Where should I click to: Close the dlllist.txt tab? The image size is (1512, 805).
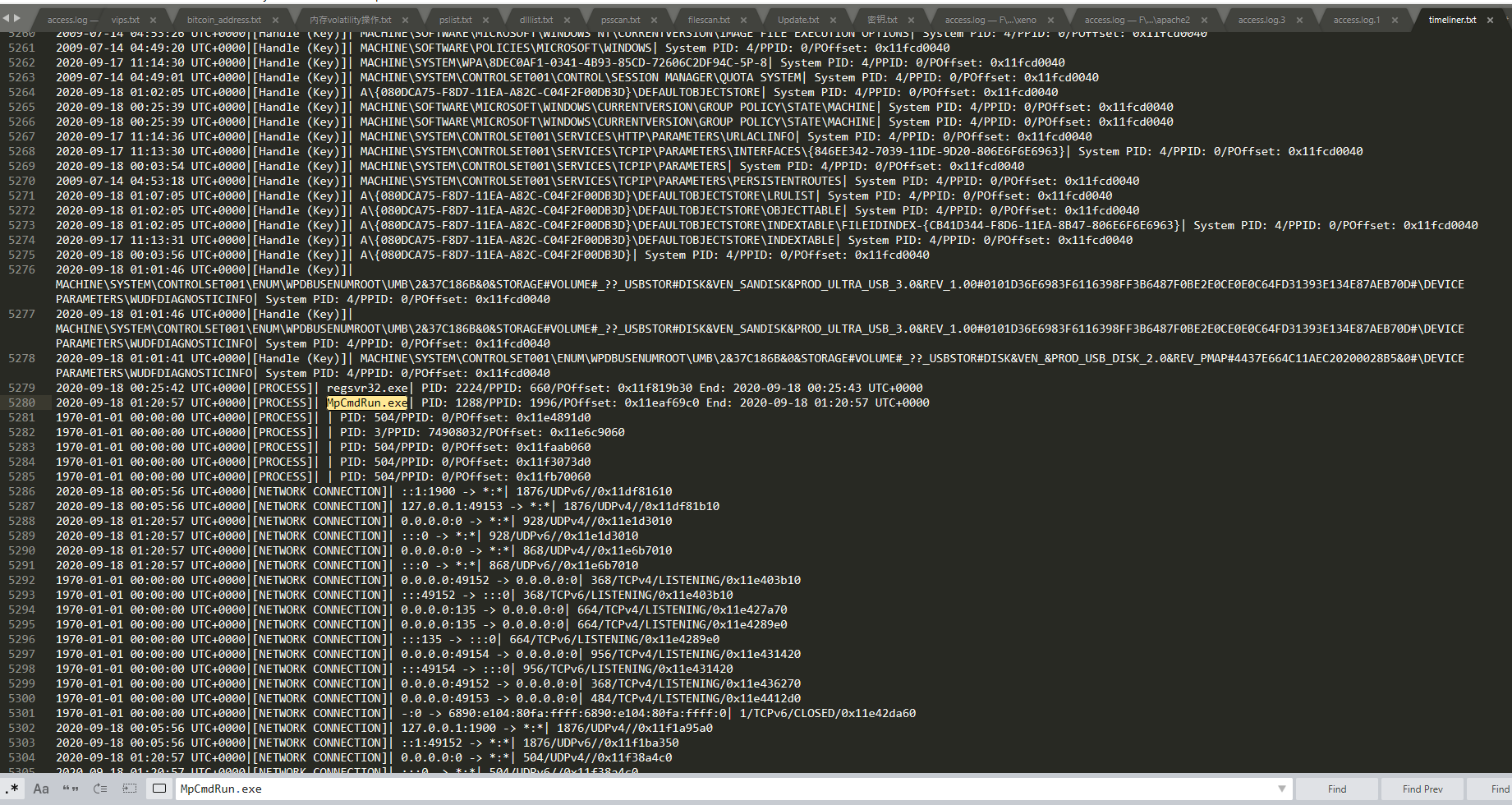[567, 20]
